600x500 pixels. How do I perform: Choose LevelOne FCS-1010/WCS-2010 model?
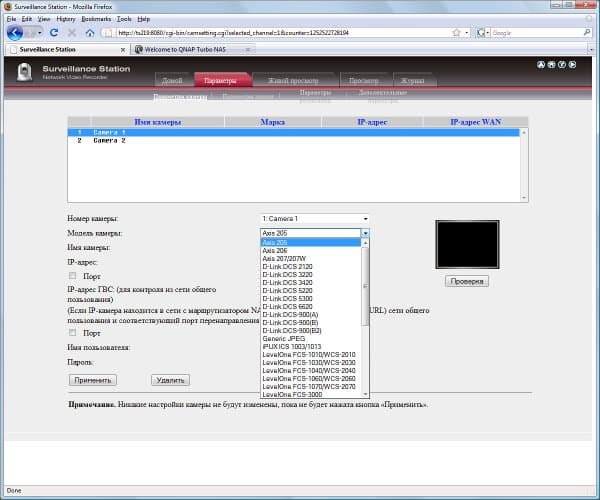pos(311,355)
